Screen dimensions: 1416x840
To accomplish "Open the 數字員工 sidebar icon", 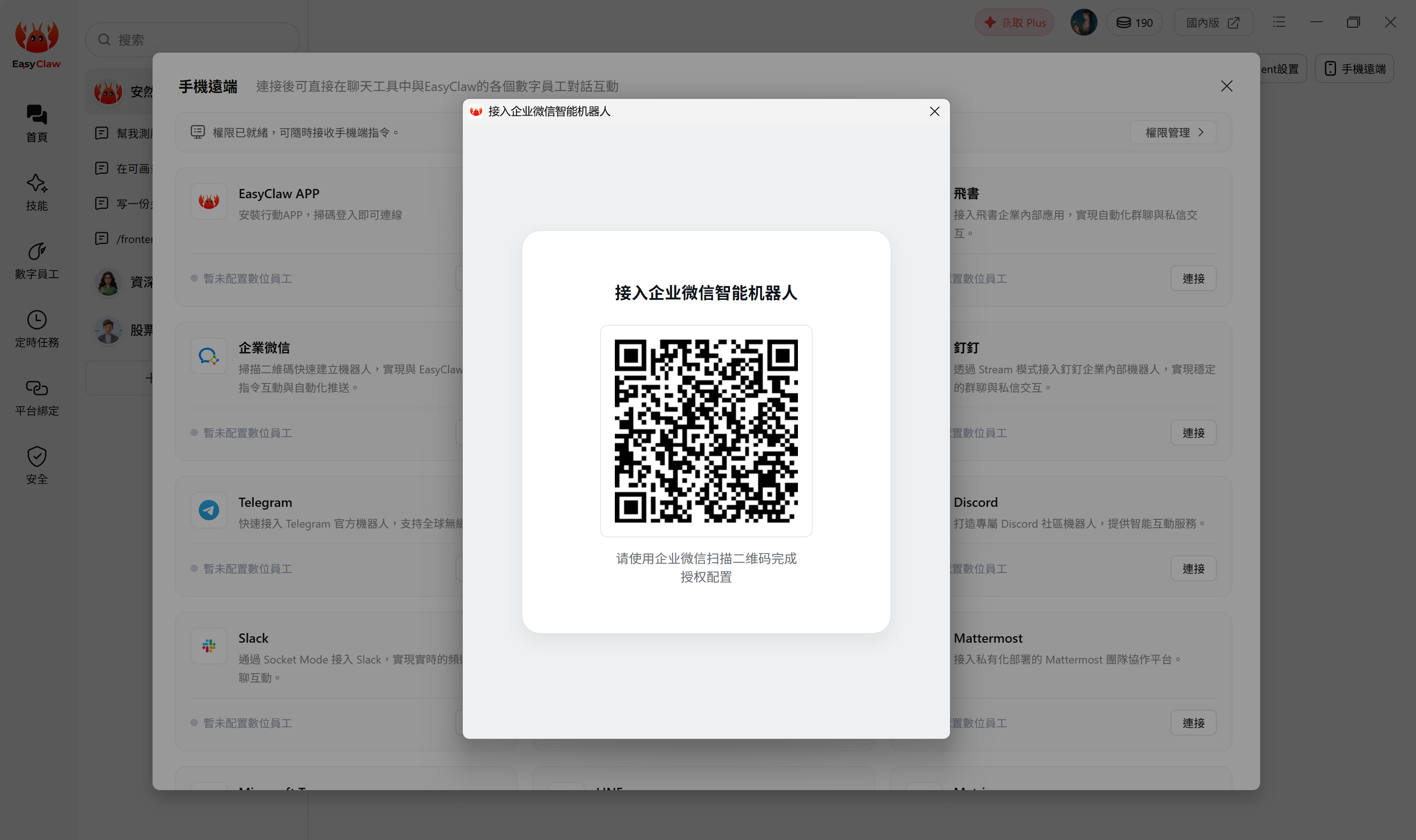I will tap(37, 252).
